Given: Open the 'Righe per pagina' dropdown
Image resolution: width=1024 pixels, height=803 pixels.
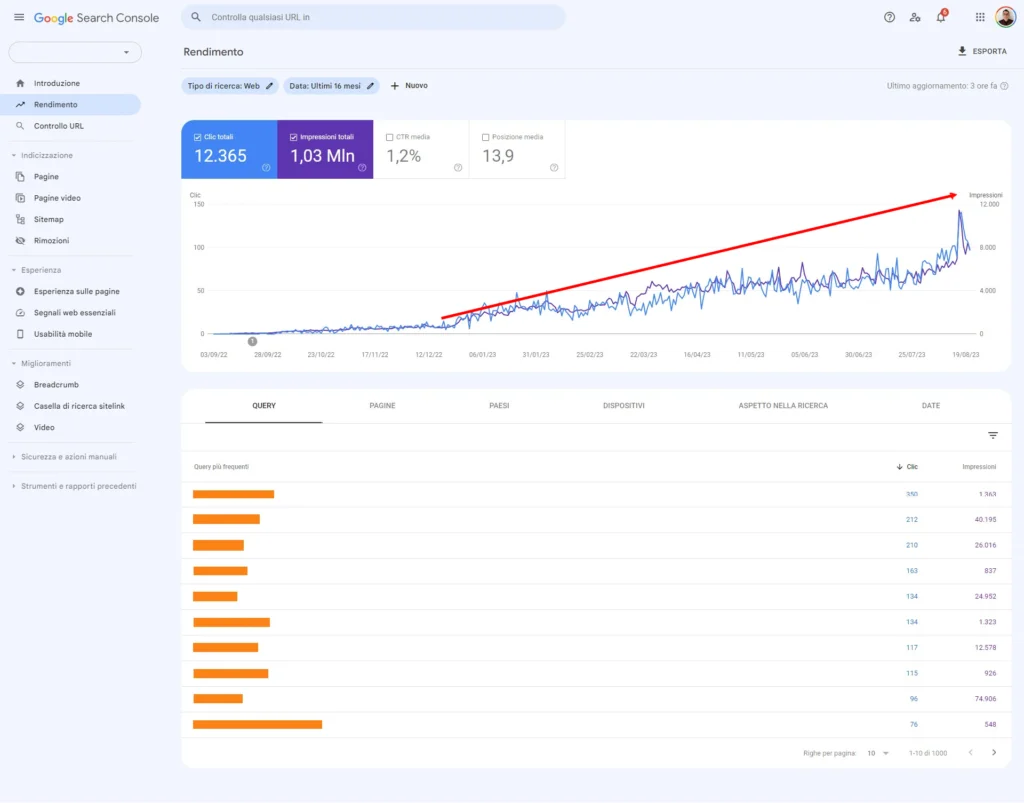Looking at the screenshot, I should pos(877,751).
